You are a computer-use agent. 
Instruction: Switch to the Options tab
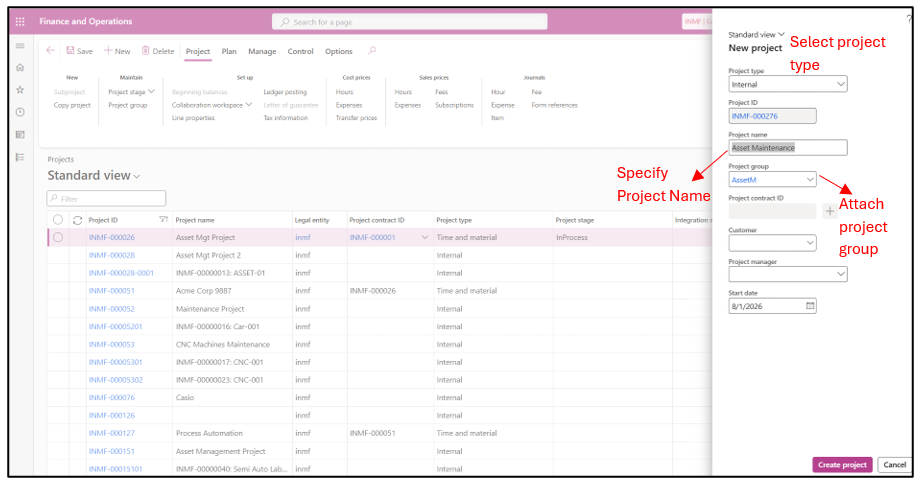pyautogui.click(x=338, y=51)
